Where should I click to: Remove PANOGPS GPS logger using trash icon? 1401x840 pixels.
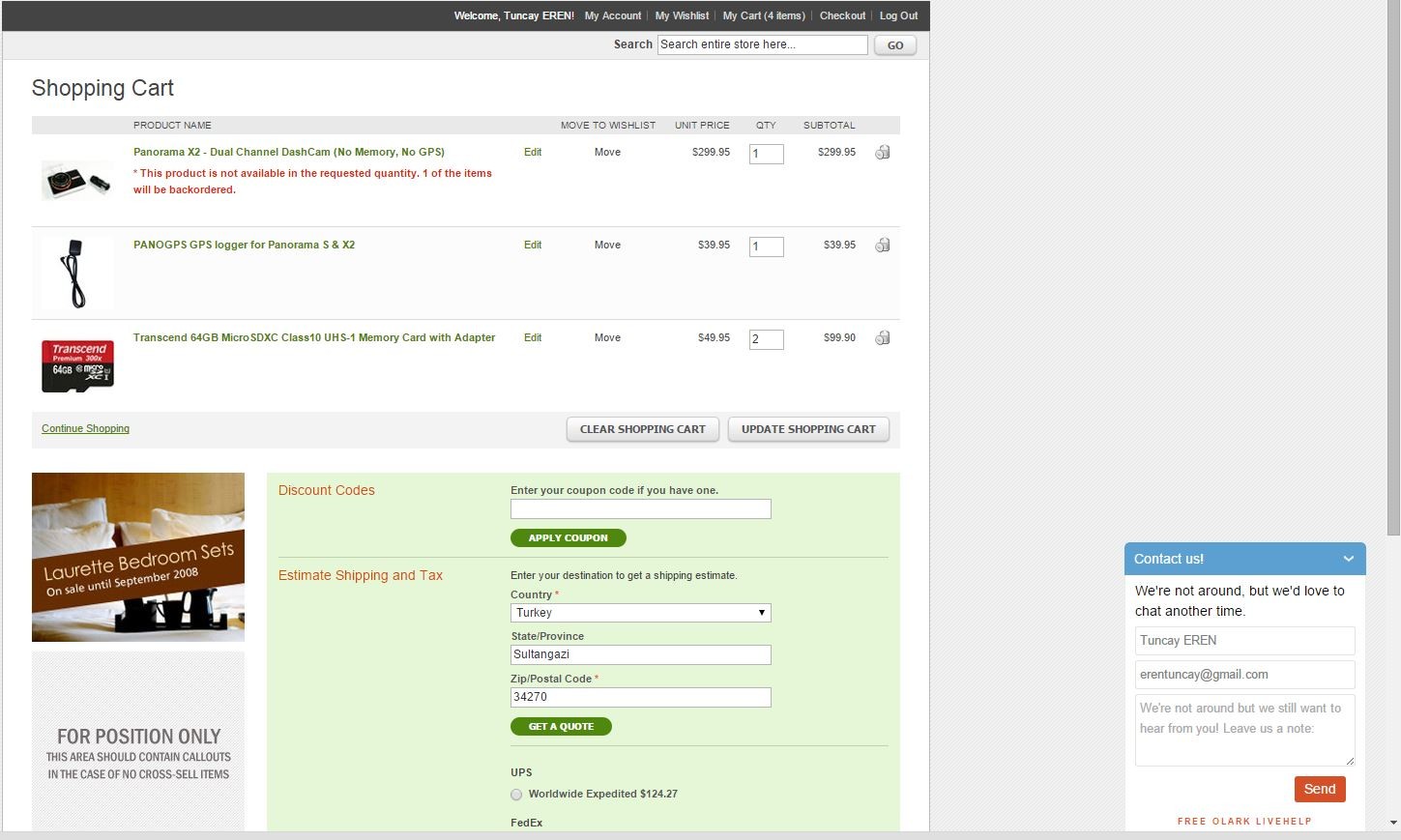(x=883, y=245)
